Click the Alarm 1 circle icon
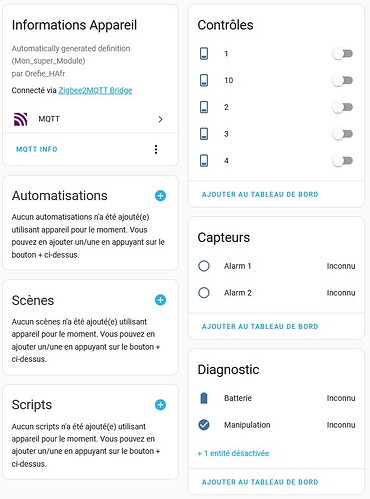Viewport: 370px width, 499px height. (x=204, y=266)
